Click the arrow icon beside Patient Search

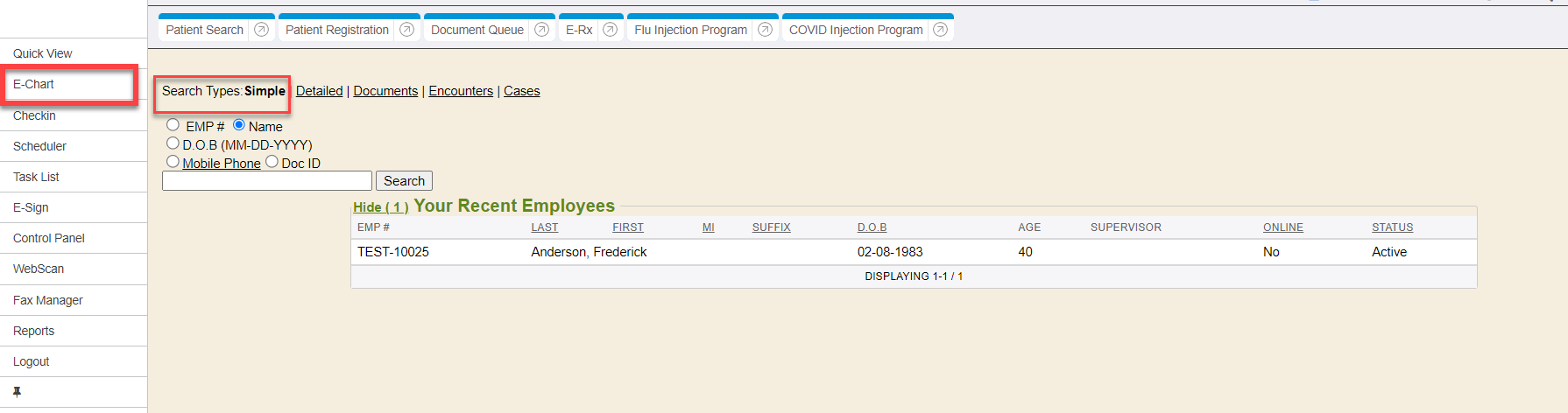coord(261,30)
